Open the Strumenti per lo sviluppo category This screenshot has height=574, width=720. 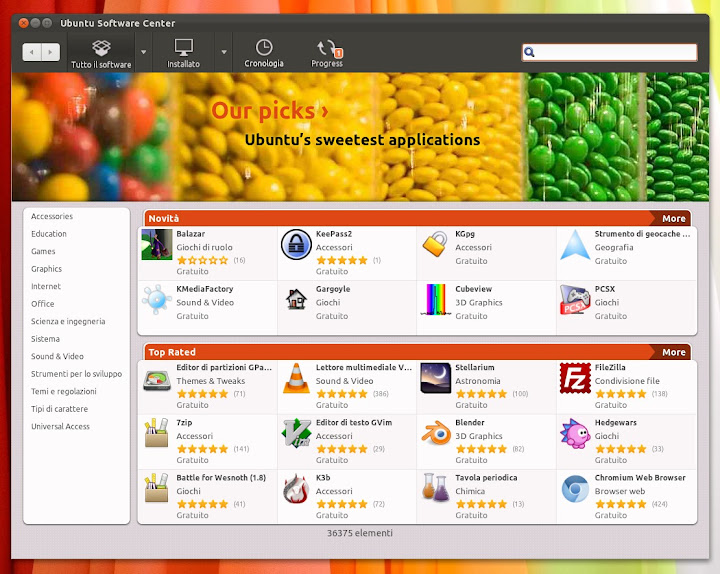click(x=76, y=374)
